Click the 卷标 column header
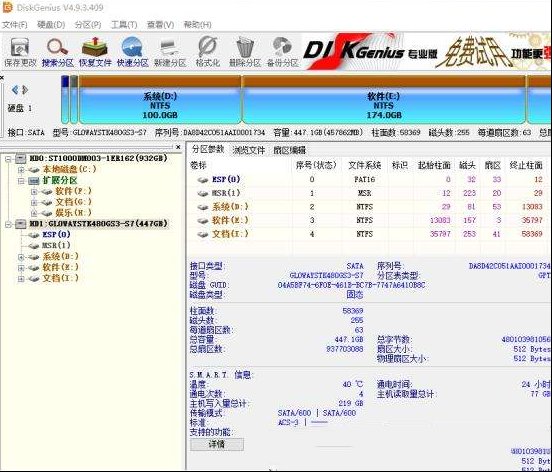Screen dimensions: 552x472 tap(198, 165)
